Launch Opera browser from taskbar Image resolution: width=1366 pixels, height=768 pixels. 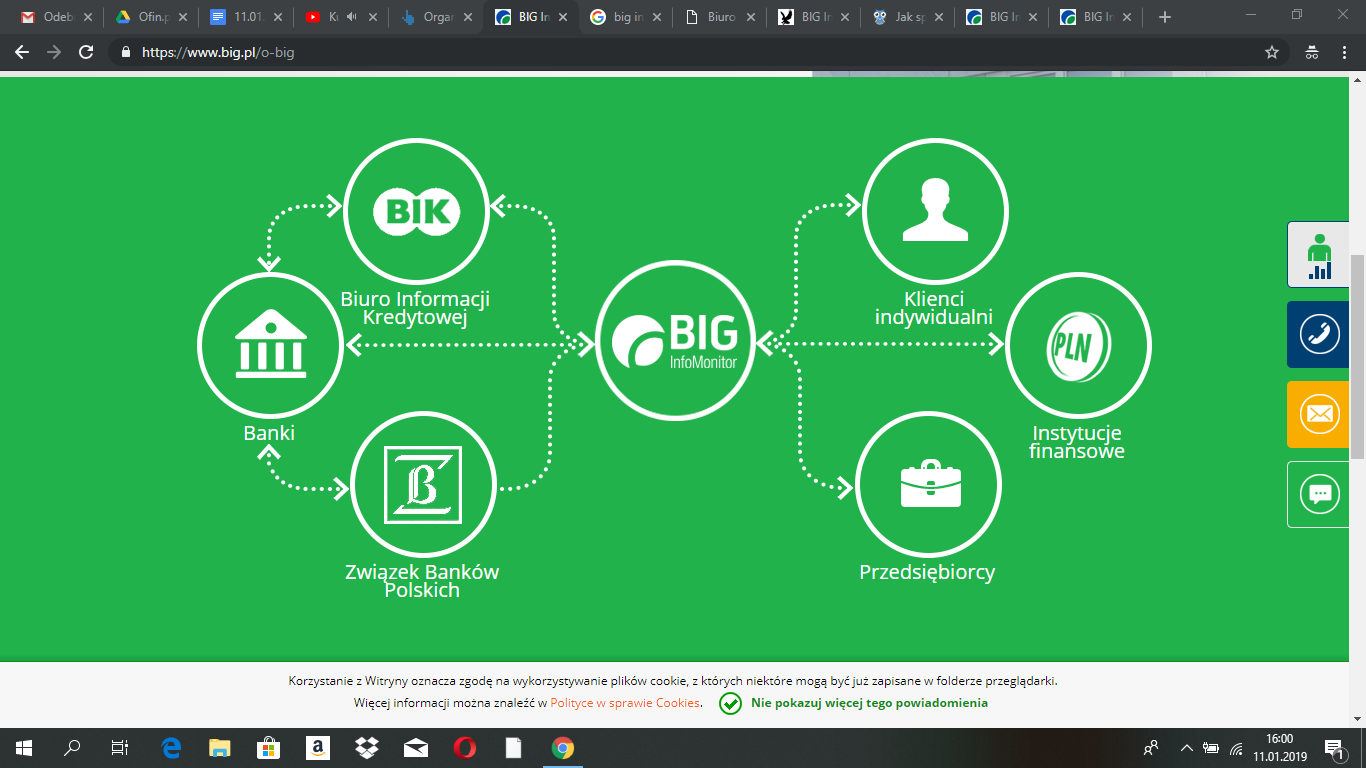[x=465, y=747]
